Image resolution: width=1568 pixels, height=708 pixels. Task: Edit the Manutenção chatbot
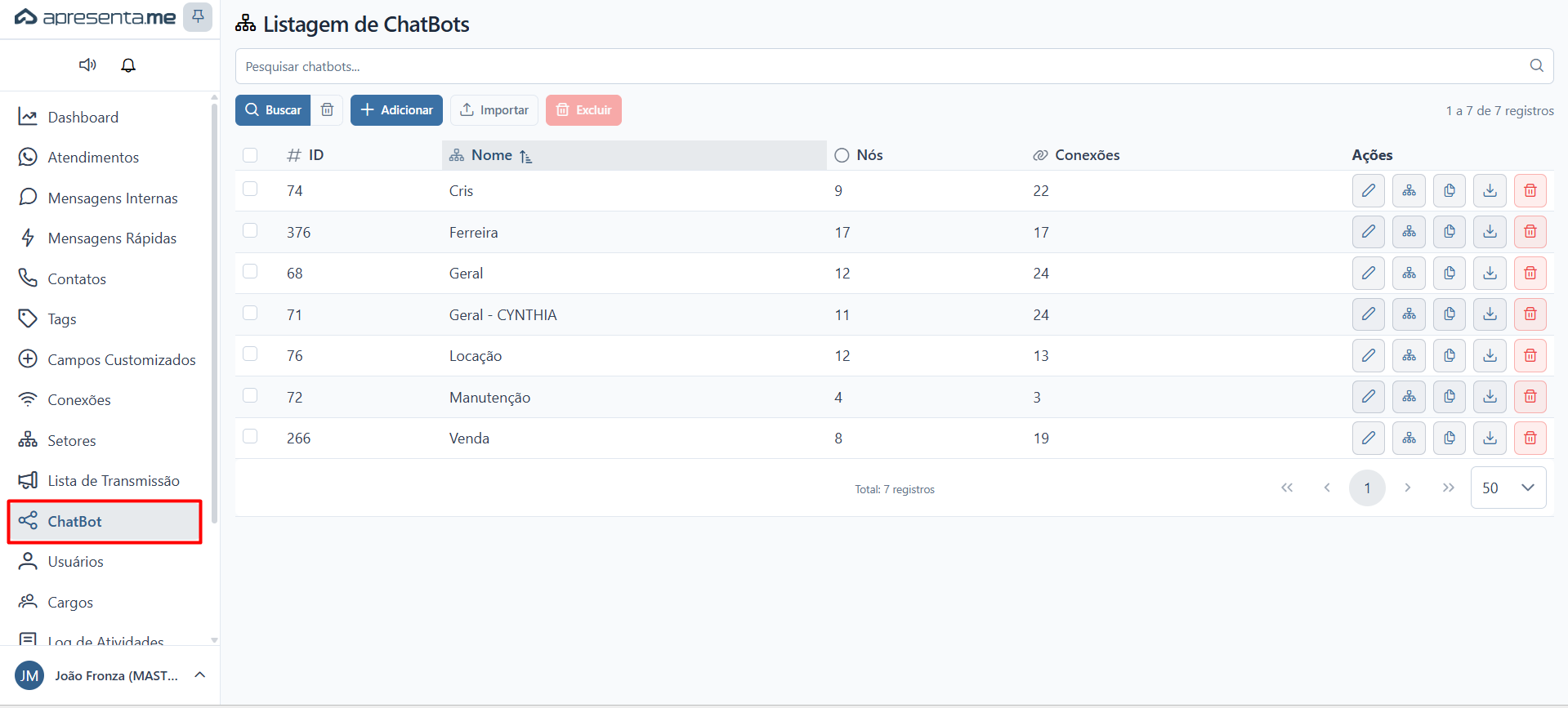pos(1369,397)
